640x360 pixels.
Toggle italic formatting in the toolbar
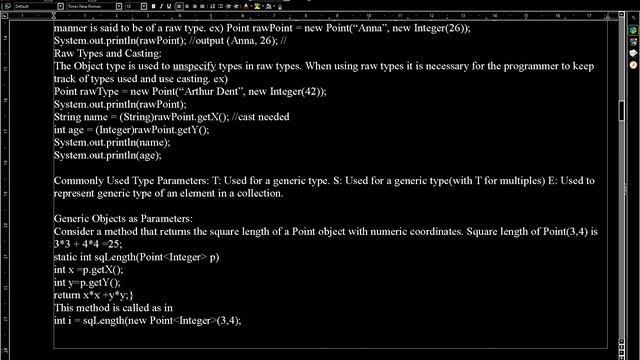(161, 6)
